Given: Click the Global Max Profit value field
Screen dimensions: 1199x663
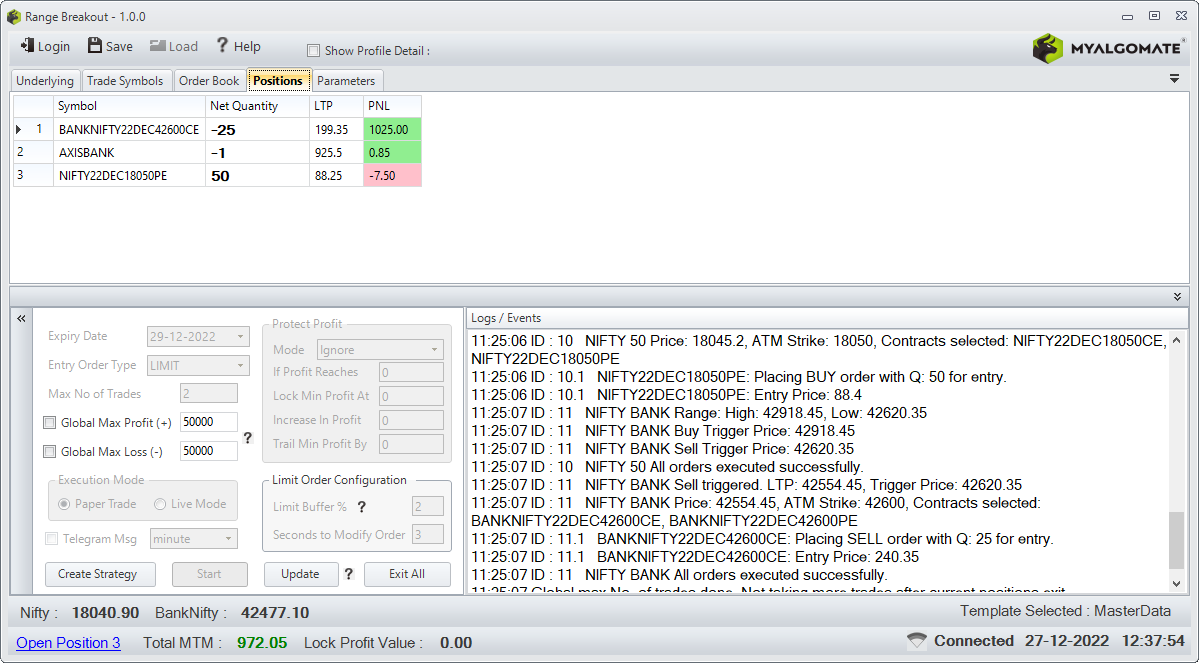Looking at the screenshot, I should [x=209, y=422].
